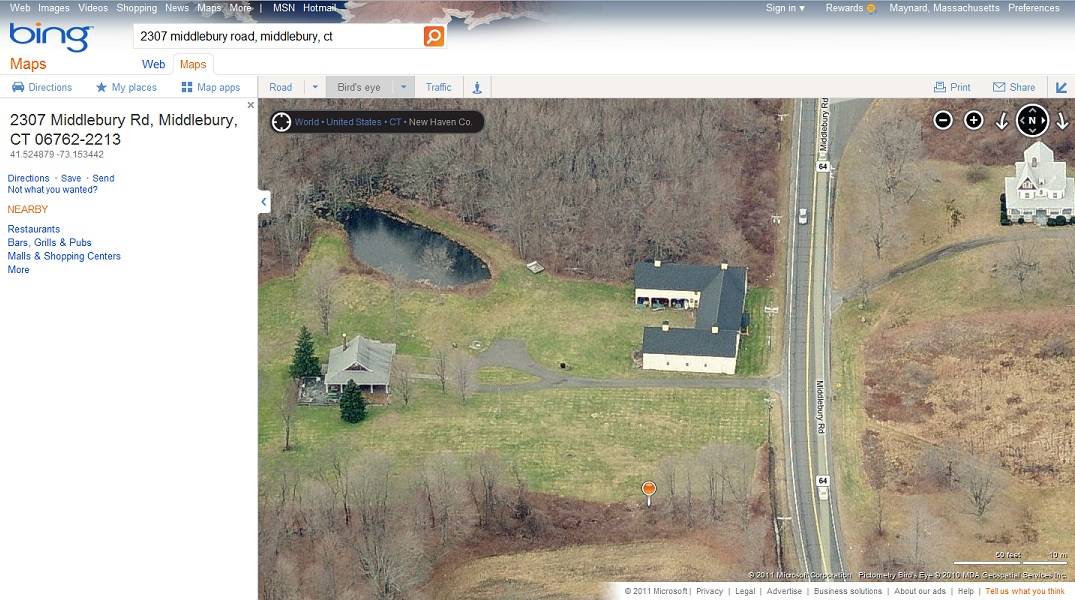Screen dimensions: 1075x600
Task: Select the Web tab under the search box
Action: (154, 64)
